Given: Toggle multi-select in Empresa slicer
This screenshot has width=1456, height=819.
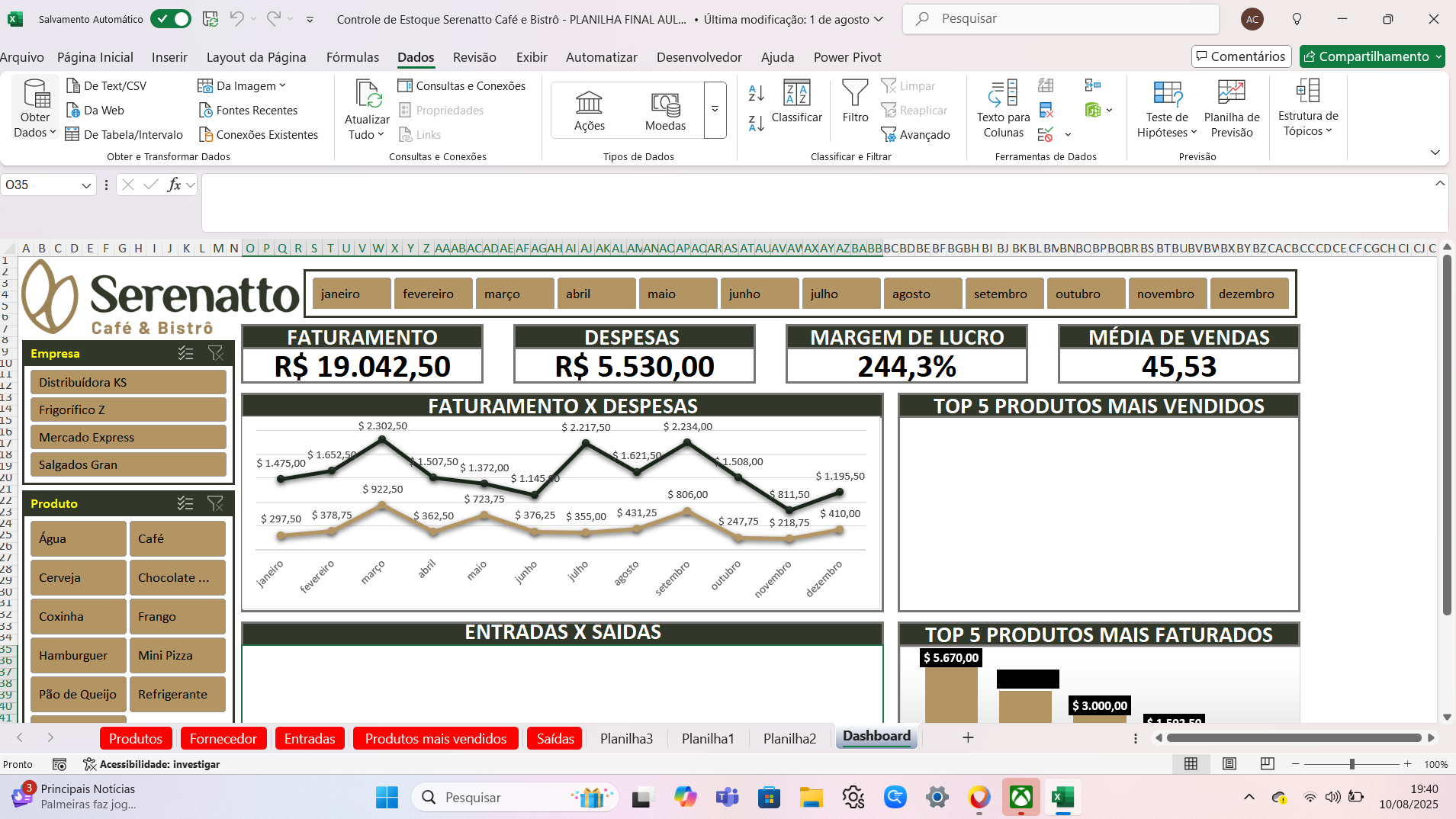Looking at the screenshot, I should pyautogui.click(x=185, y=353).
